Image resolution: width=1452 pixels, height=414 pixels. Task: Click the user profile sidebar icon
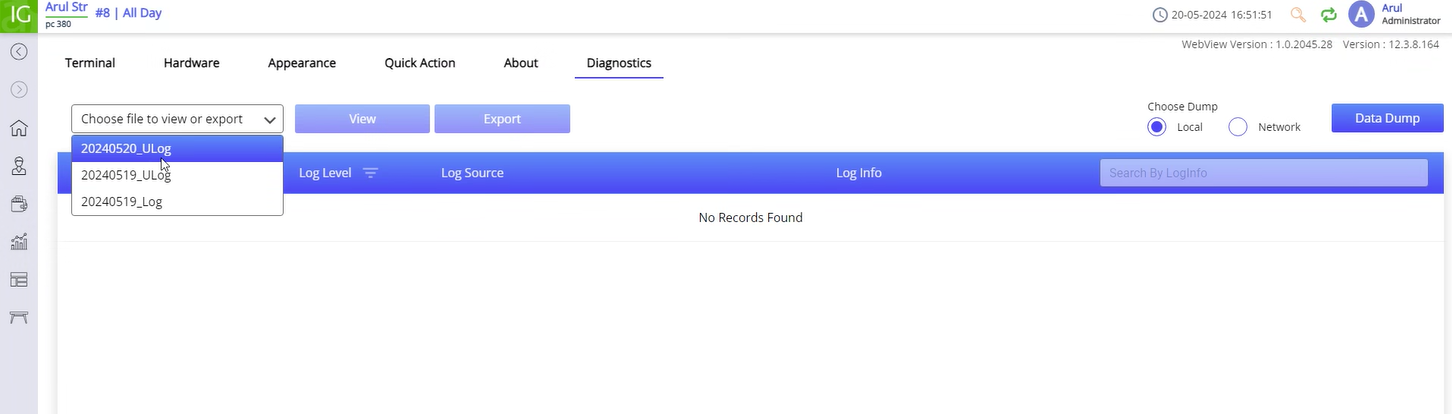point(18,166)
